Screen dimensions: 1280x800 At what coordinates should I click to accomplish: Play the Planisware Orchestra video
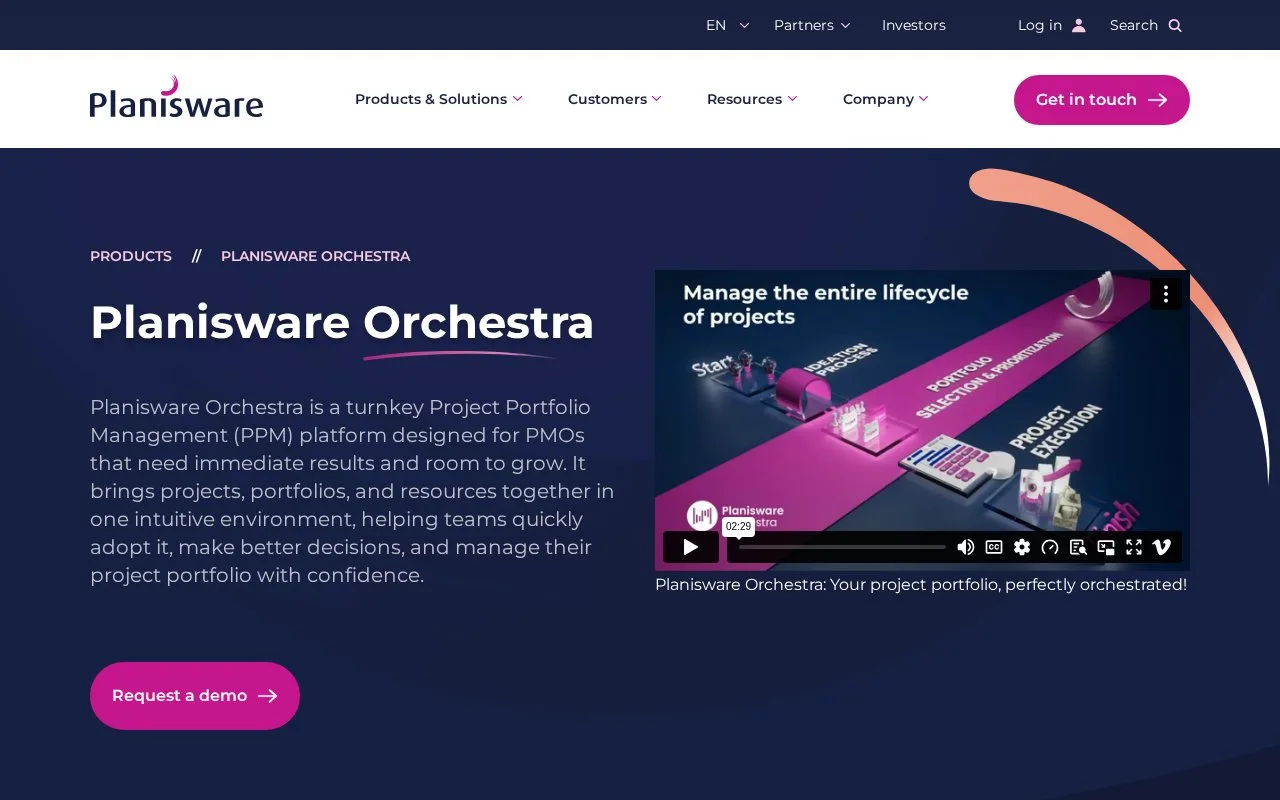click(690, 547)
